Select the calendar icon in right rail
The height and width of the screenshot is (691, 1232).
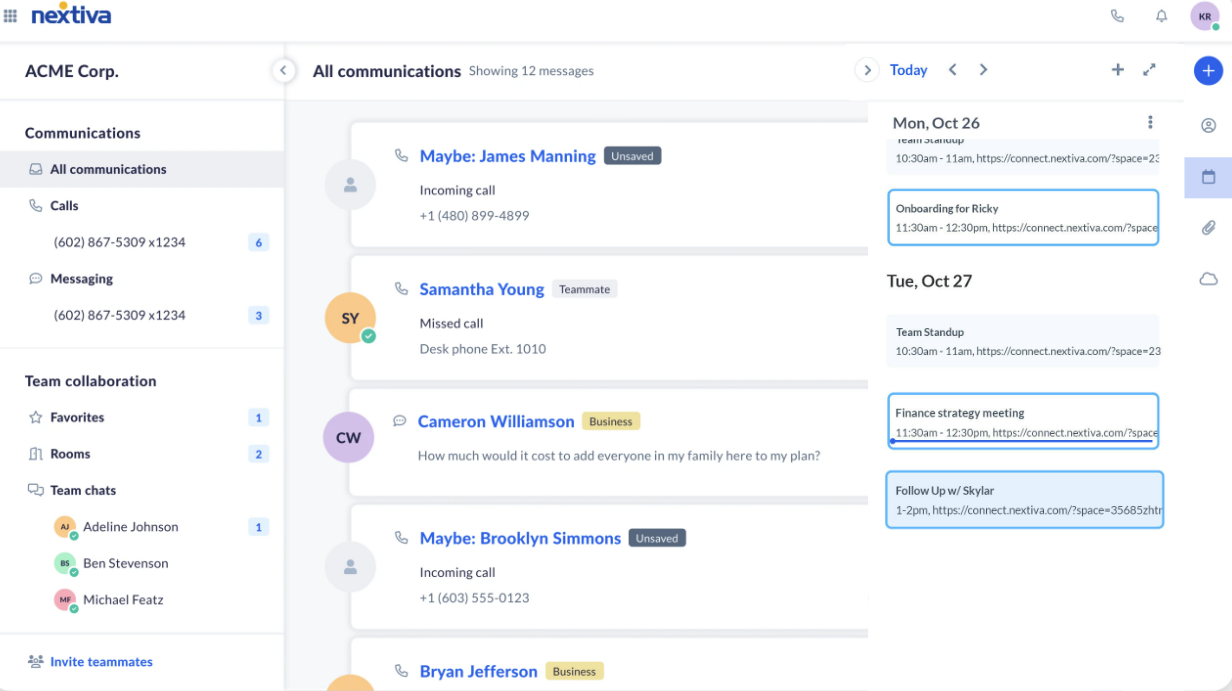tap(1208, 177)
